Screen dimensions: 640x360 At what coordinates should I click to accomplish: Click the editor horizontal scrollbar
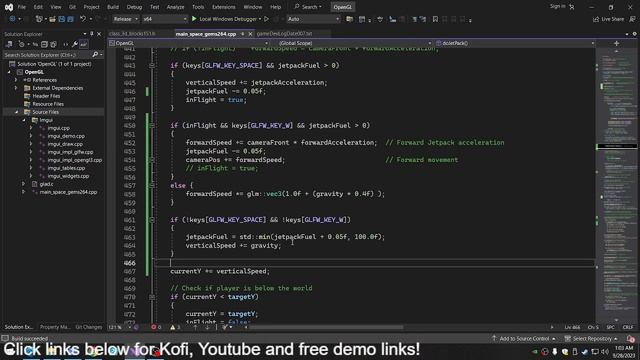tap(327, 327)
